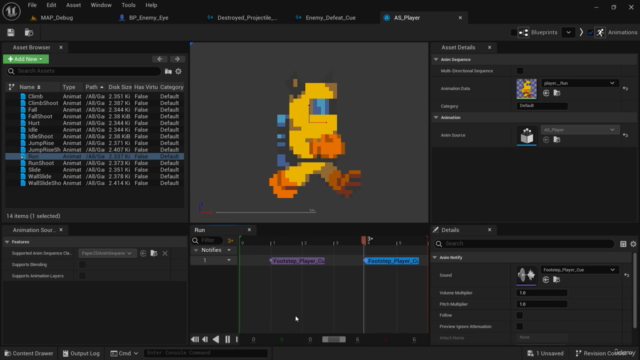Pause the Run animation playback
The width and height of the screenshot is (640, 360).
pos(227,339)
